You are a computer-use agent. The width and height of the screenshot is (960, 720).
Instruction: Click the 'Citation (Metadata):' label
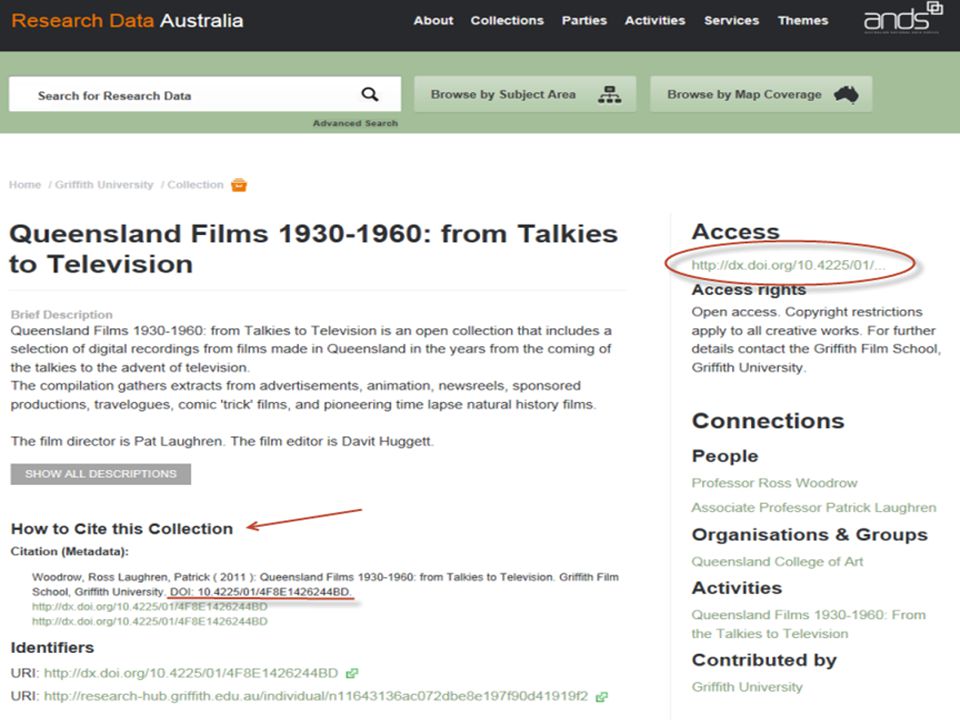pyautogui.click(x=69, y=552)
